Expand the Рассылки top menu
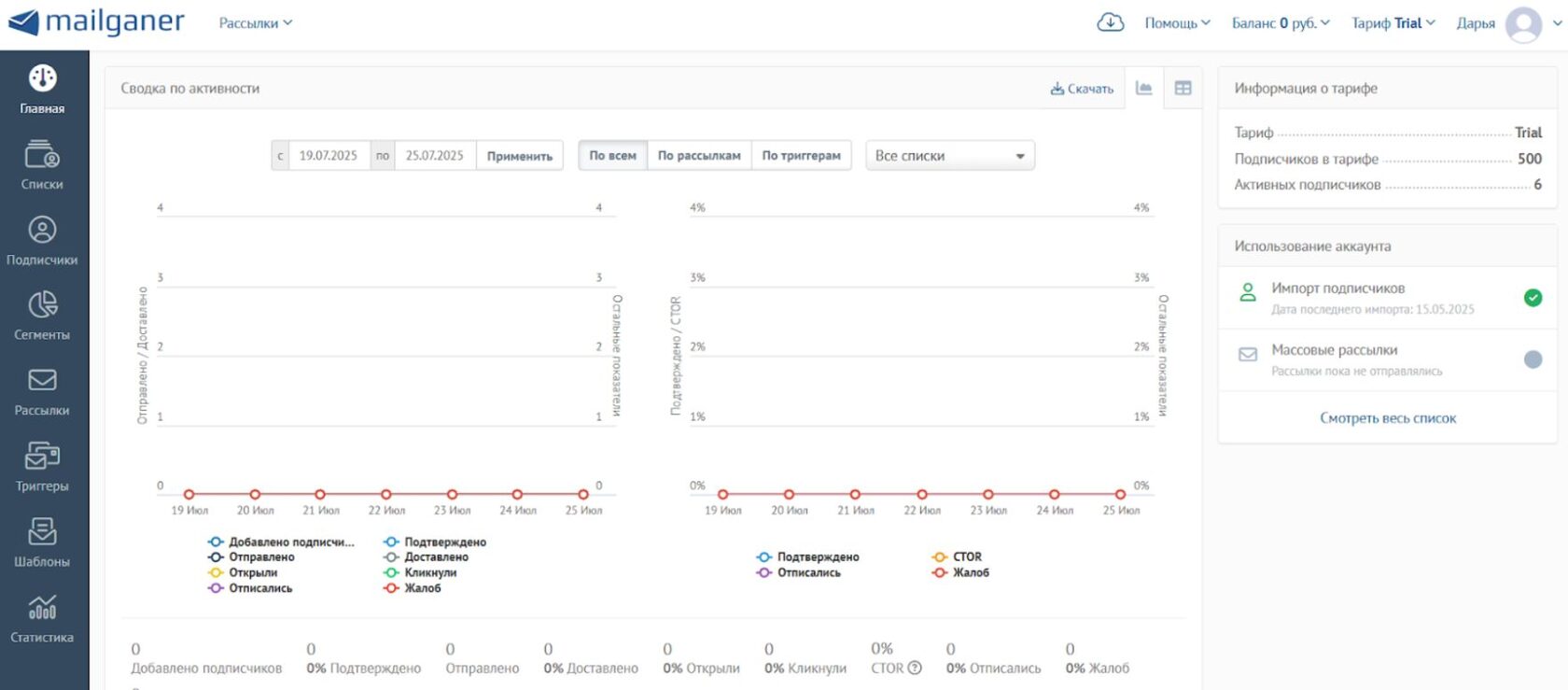Viewport: 1568px width, 690px height. click(x=255, y=23)
